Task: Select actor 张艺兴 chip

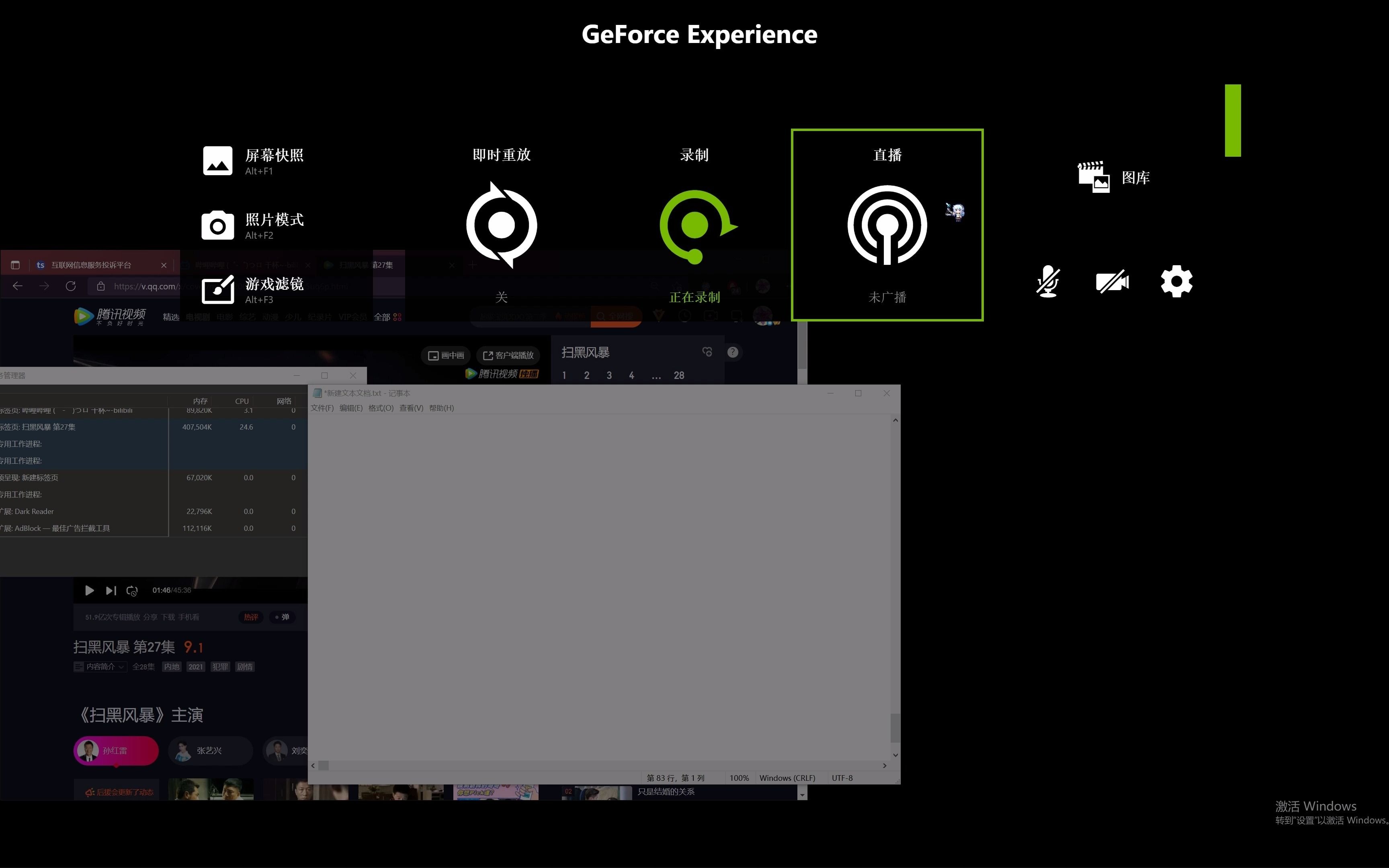Action: point(209,750)
